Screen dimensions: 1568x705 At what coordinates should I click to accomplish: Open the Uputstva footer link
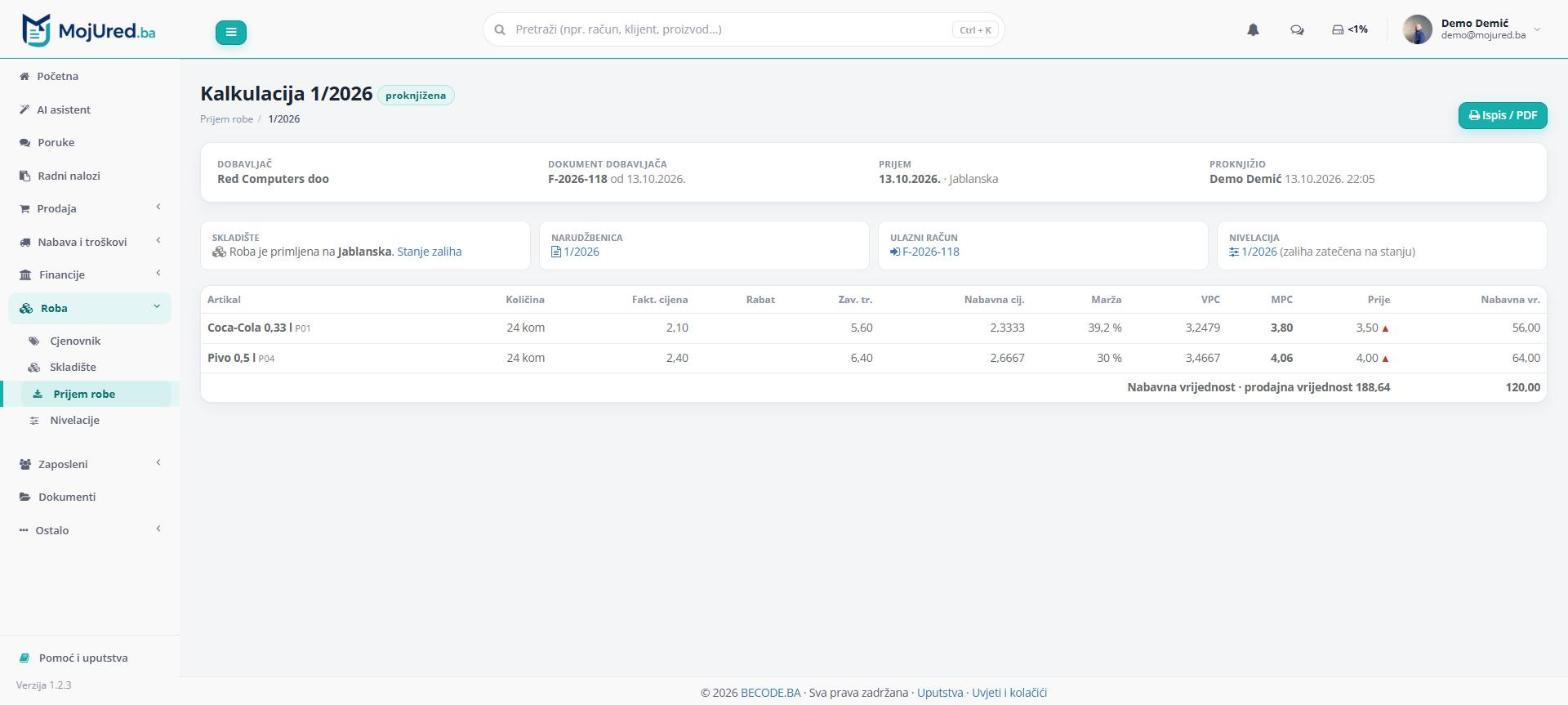click(940, 692)
